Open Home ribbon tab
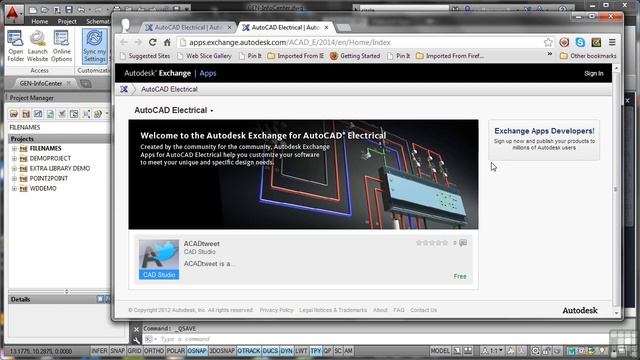This screenshot has height=360, width=640. coord(40,21)
